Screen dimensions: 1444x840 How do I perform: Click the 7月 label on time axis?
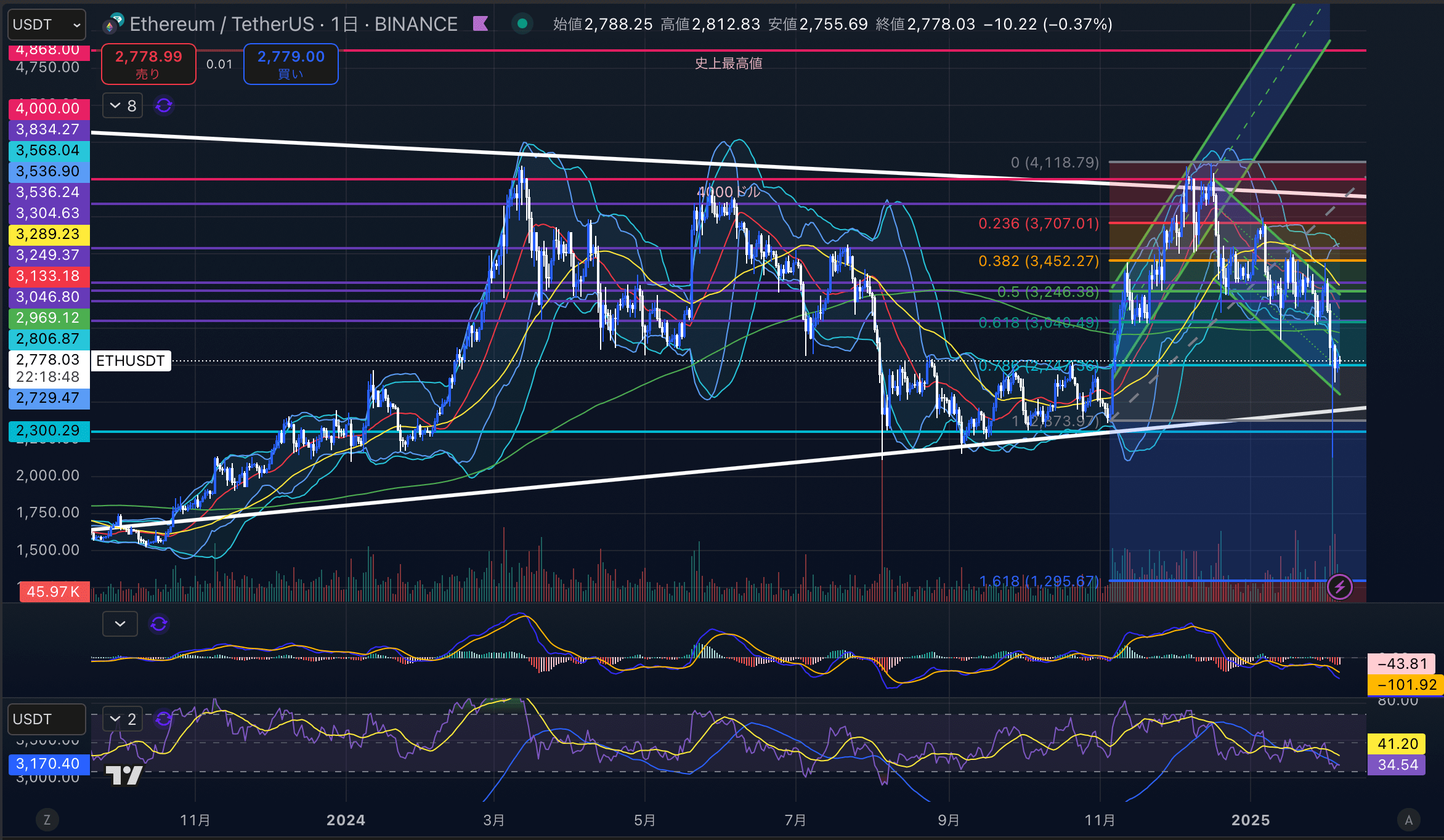click(795, 820)
